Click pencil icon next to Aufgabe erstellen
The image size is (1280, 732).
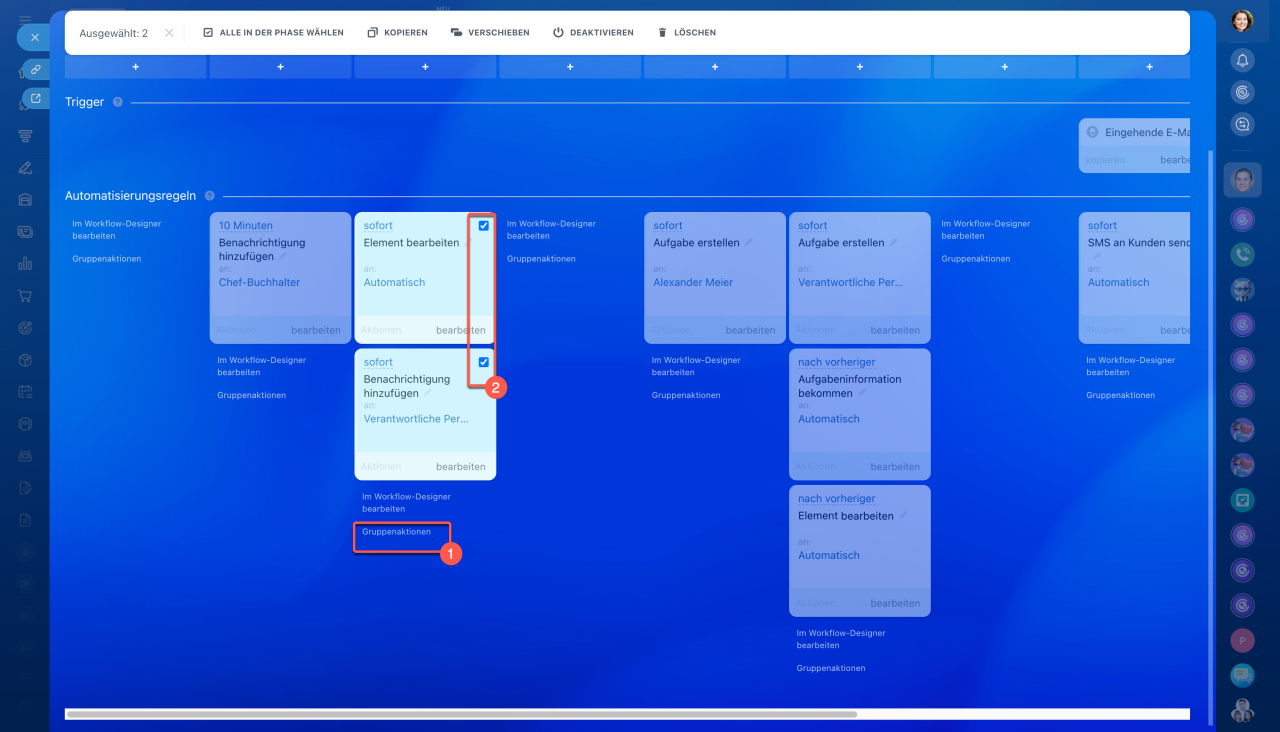(749, 242)
